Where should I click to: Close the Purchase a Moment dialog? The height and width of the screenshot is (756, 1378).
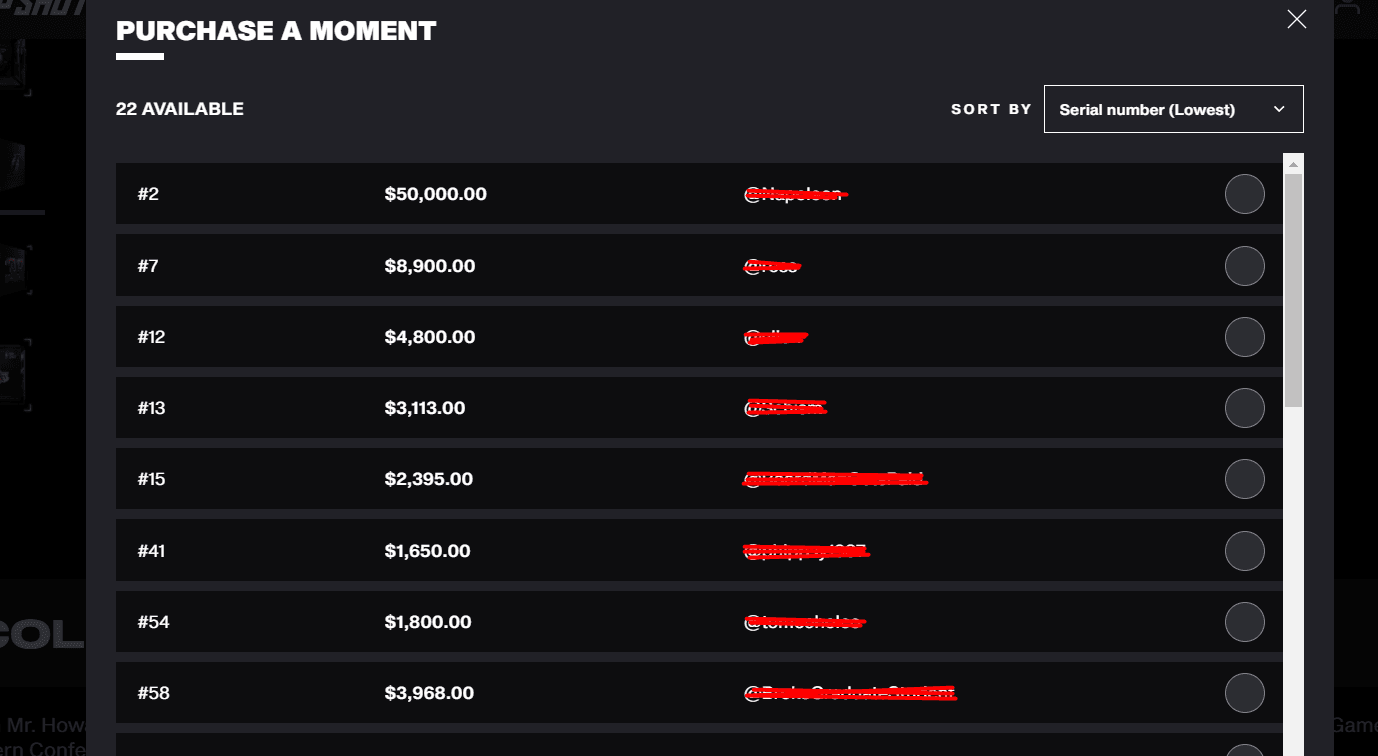coord(1296,19)
